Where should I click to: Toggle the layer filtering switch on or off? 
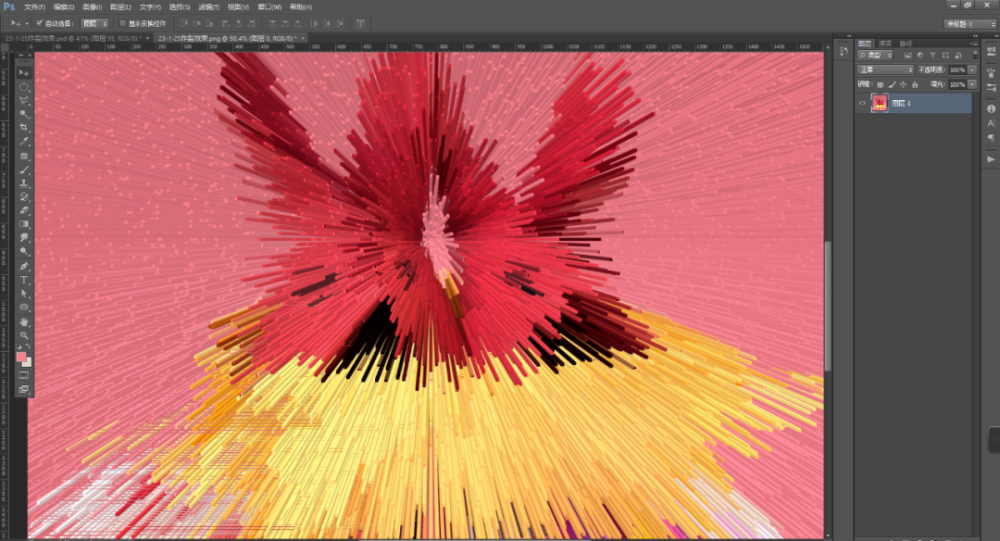coord(974,56)
